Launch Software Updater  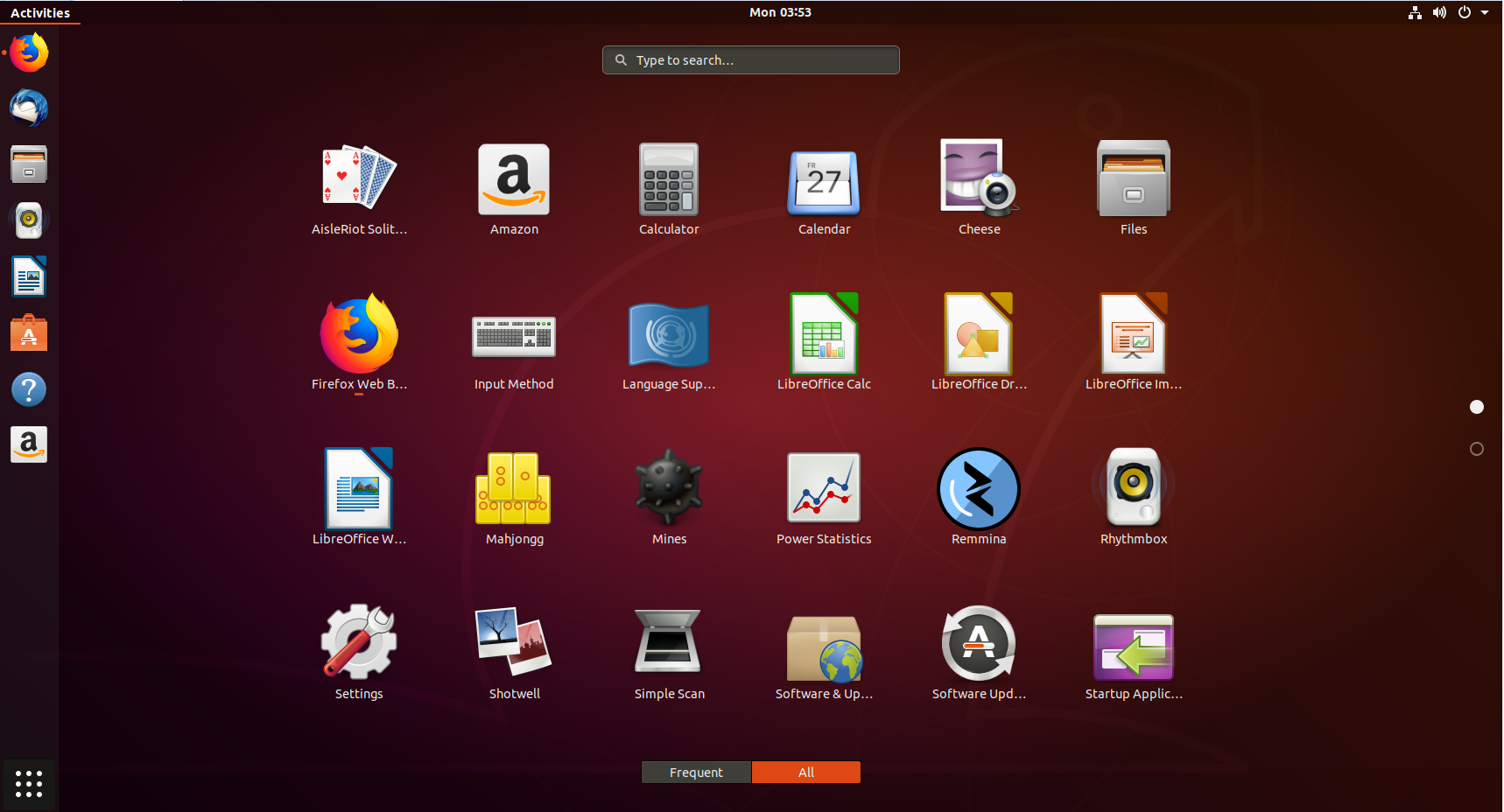(x=979, y=643)
